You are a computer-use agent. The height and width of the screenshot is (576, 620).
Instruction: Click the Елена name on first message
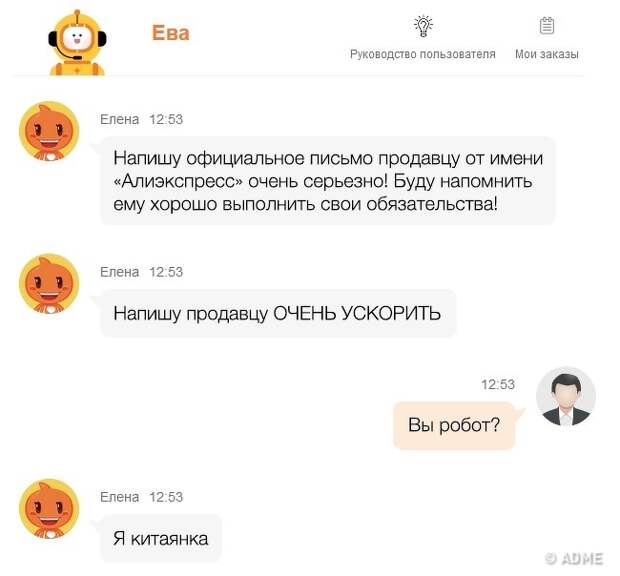(119, 119)
